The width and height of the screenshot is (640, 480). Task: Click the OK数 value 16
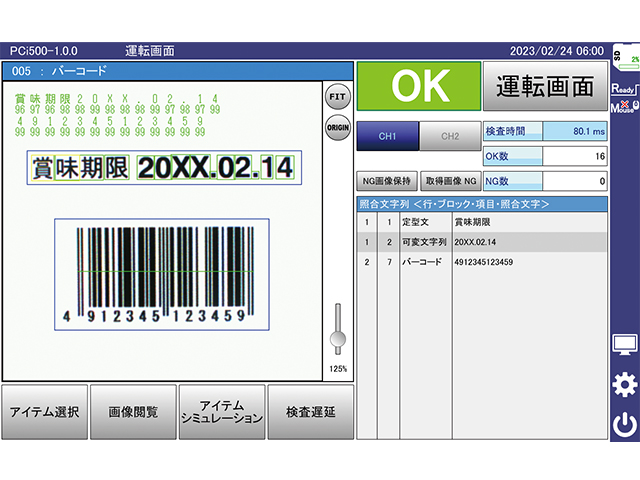pyautogui.click(x=575, y=156)
